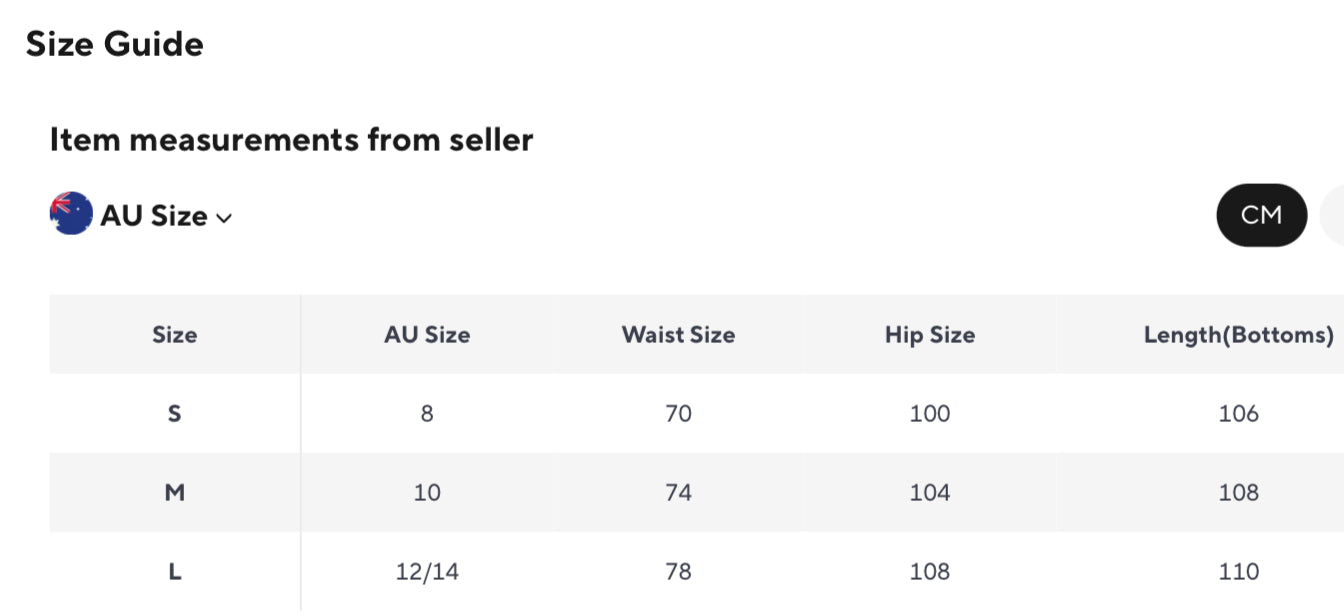The image size is (1344, 616).
Task: Open the AU Size region selector
Action: (x=154, y=216)
